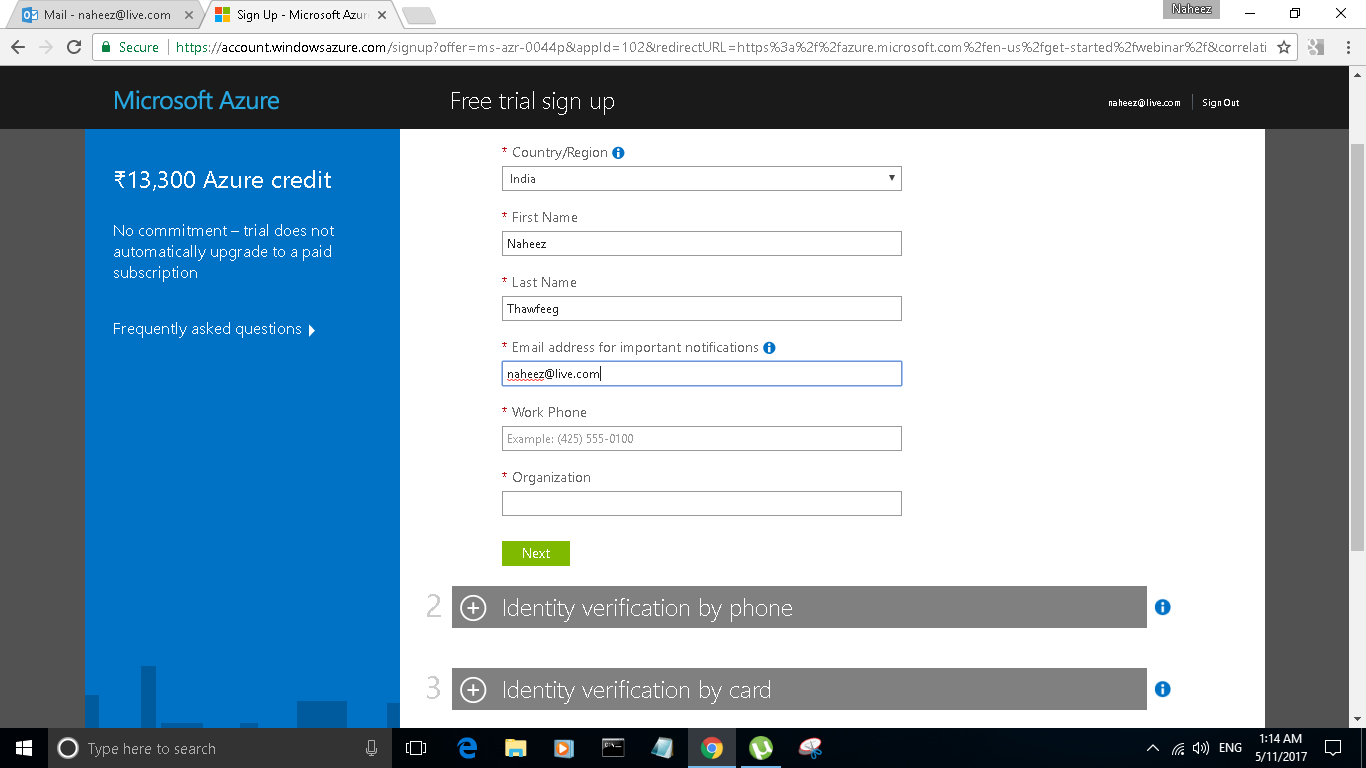The width and height of the screenshot is (1366, 768).
Task: Bookmark this page with star icon
Action: click(1284, 47)
